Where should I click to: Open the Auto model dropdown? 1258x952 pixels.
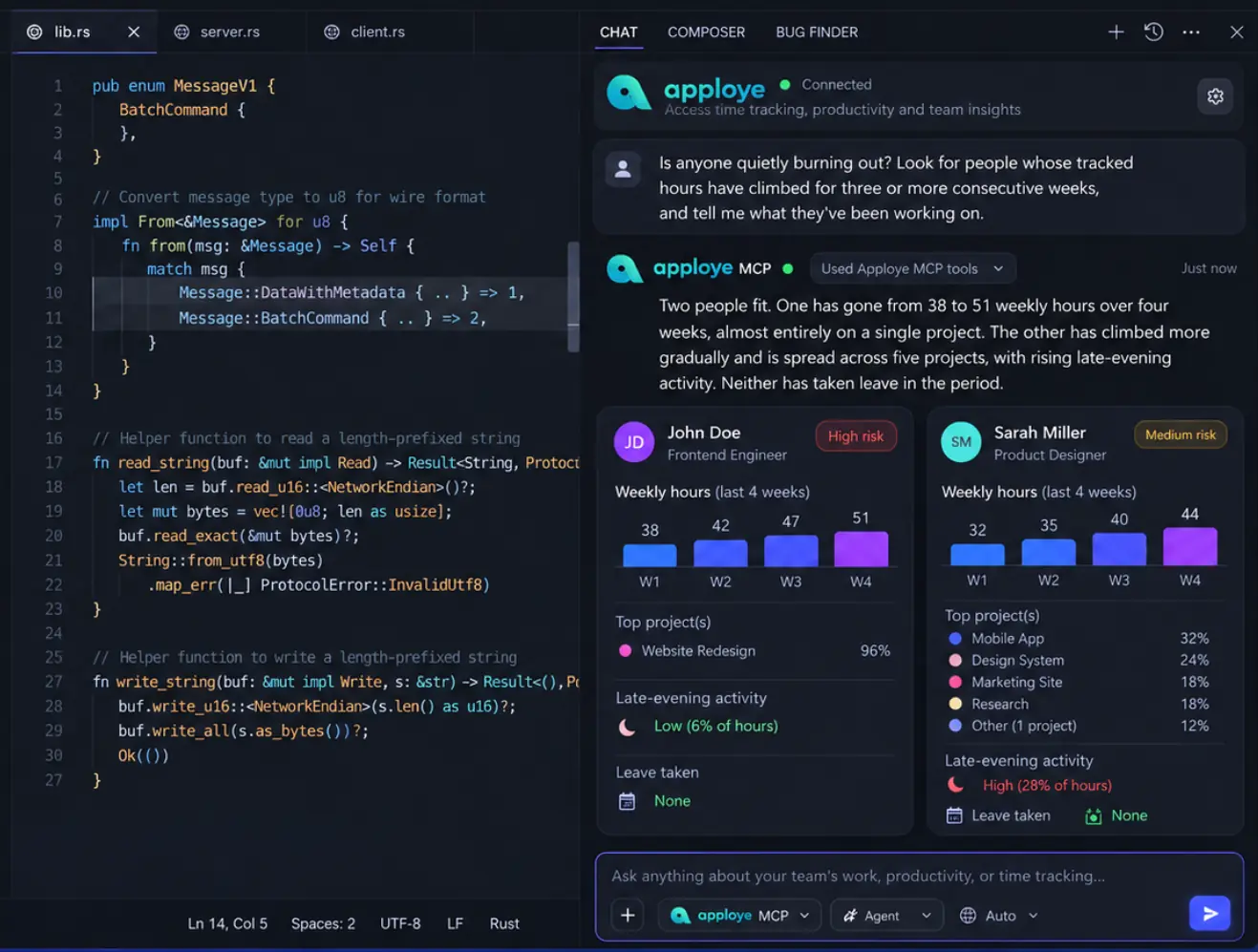point(999,916)
